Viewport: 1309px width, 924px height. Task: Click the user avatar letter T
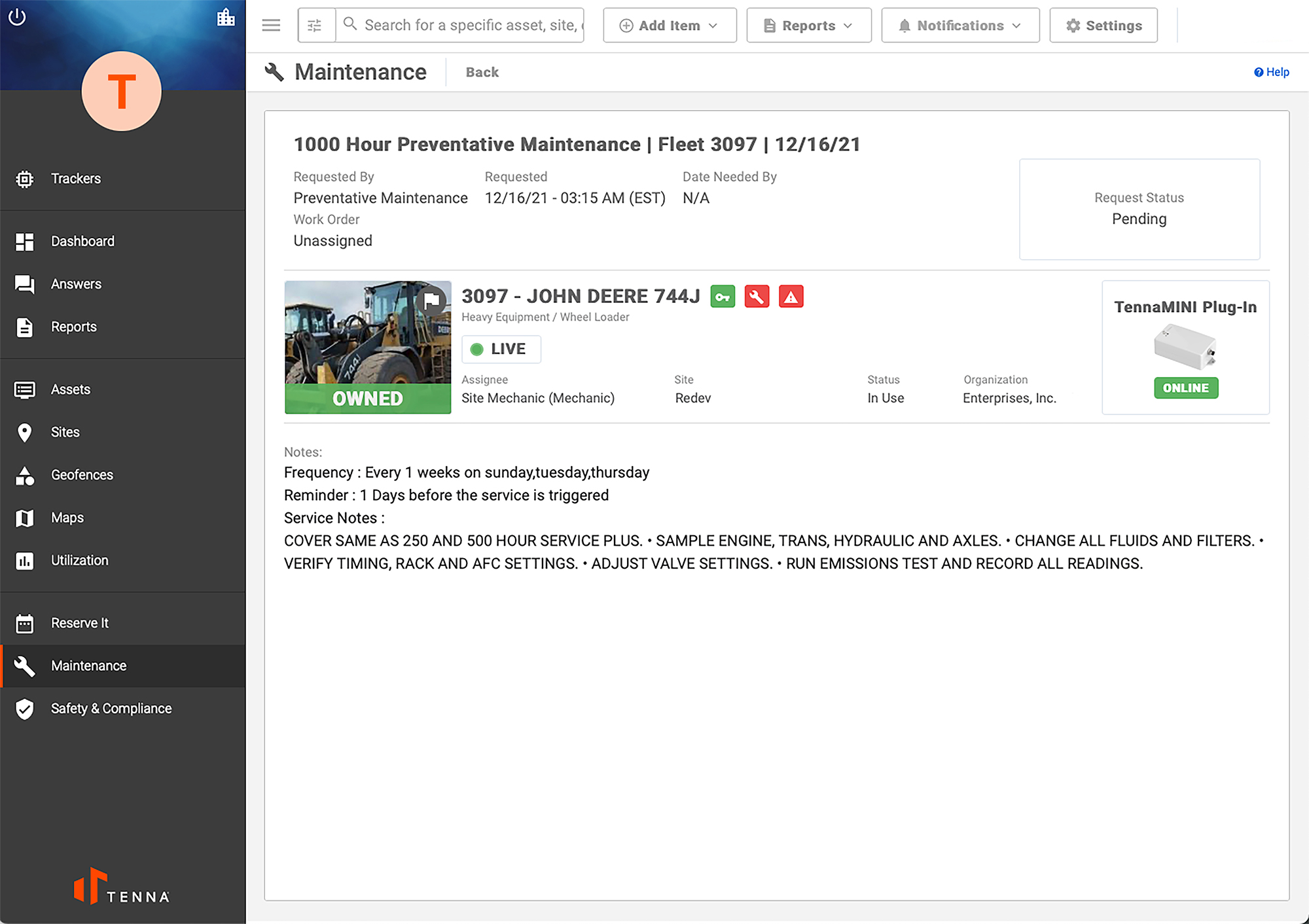coord(122,92)
